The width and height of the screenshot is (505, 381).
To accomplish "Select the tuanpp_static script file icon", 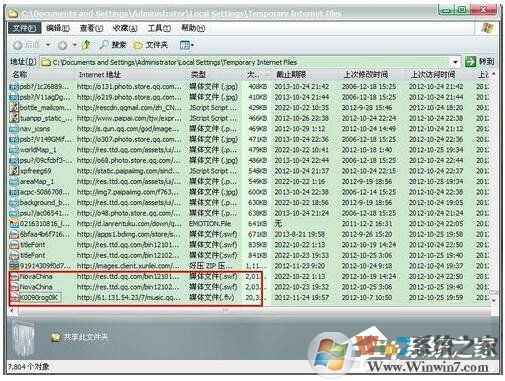I will (14, 118).
